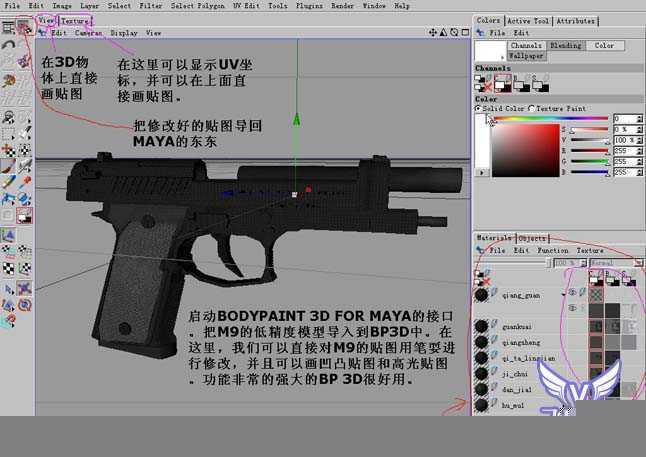Click the move camera icon in viewport header
Image resolution: width=646 pixels, height=457 pixels.
(x=433, y=32)
